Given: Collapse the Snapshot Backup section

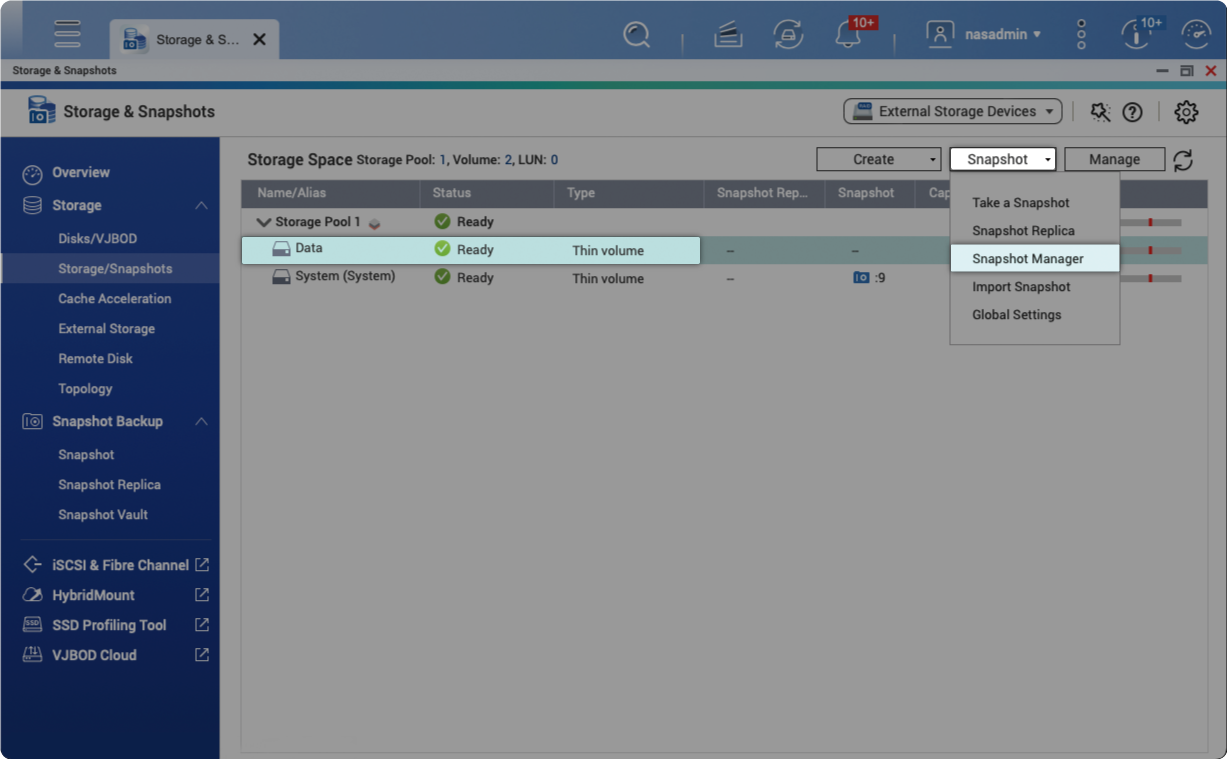Looking at the screenshot, I should tap(201, 421).
